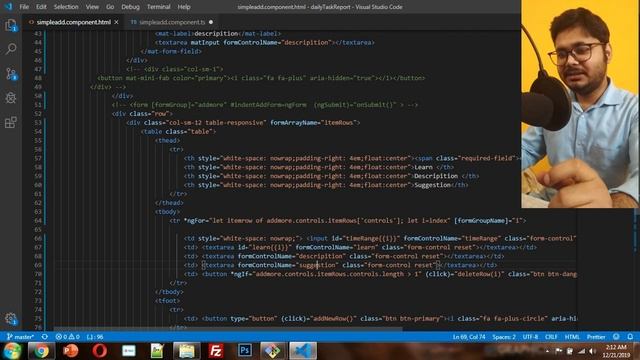Click the horizontal scrollbar under the editor
Image resolution: width=640 pixels, height=360 pixels.
coord(229,328)
